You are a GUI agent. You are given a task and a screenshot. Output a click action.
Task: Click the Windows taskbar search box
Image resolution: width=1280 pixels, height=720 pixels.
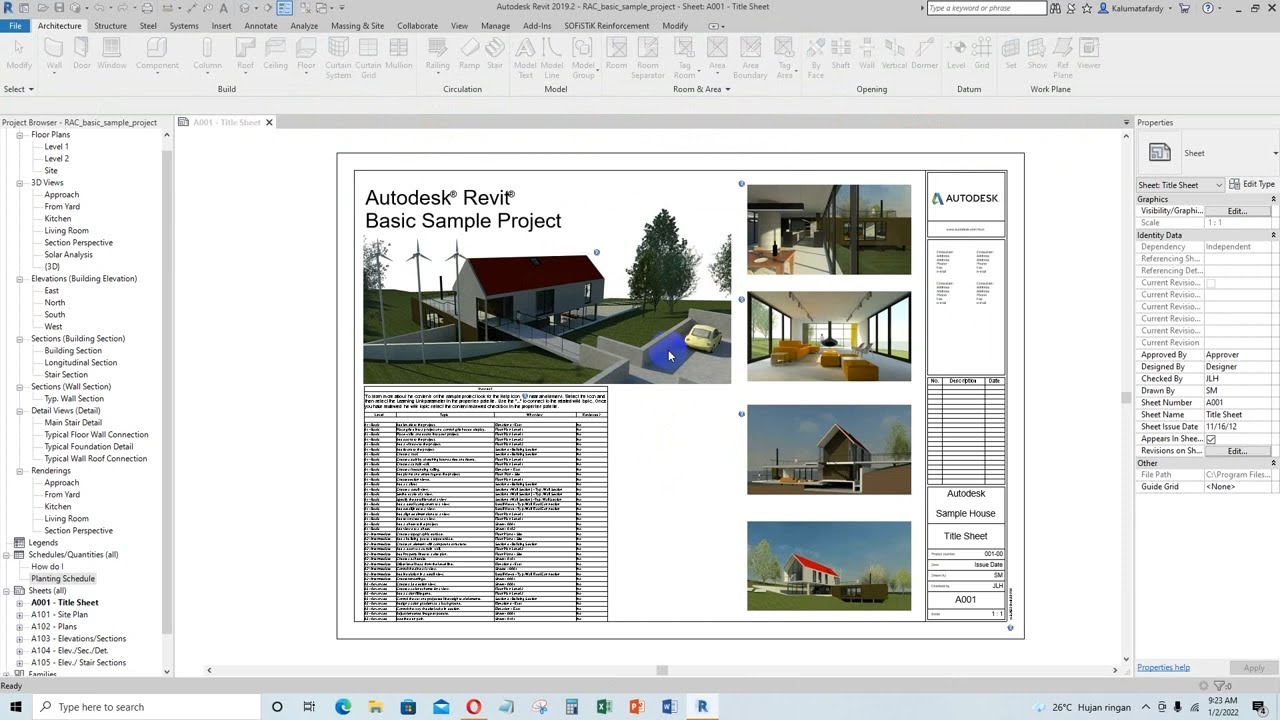point(145,707)
